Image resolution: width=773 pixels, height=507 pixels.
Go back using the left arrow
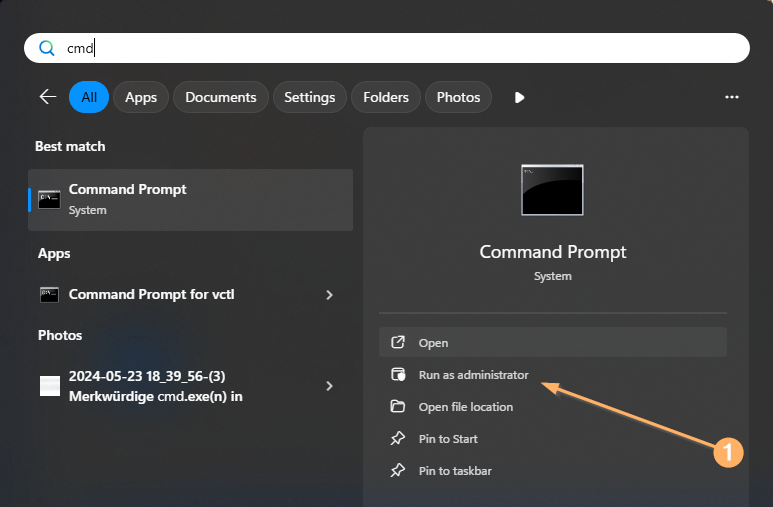point(48,97)
